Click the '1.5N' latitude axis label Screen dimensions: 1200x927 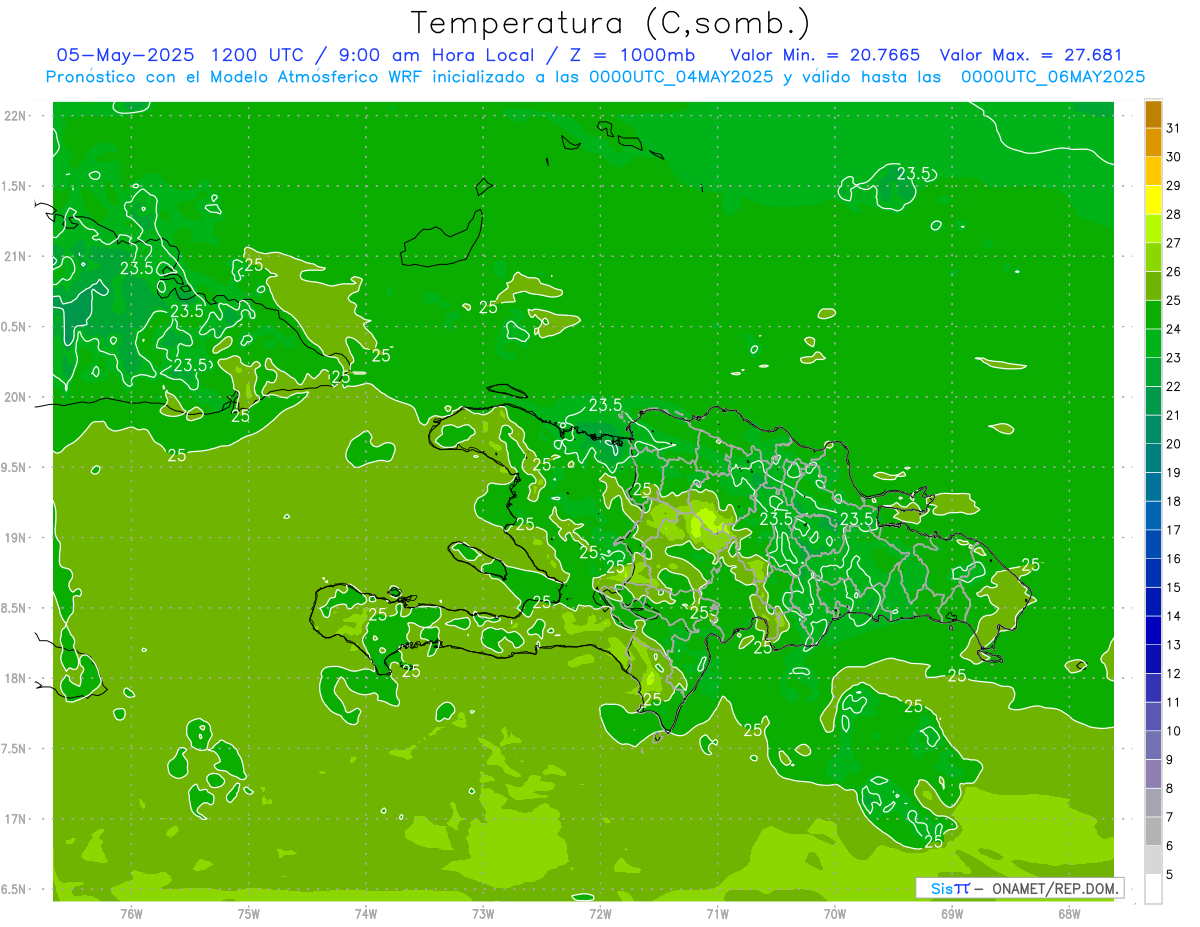pyautogui.click(x=15, y=186)
